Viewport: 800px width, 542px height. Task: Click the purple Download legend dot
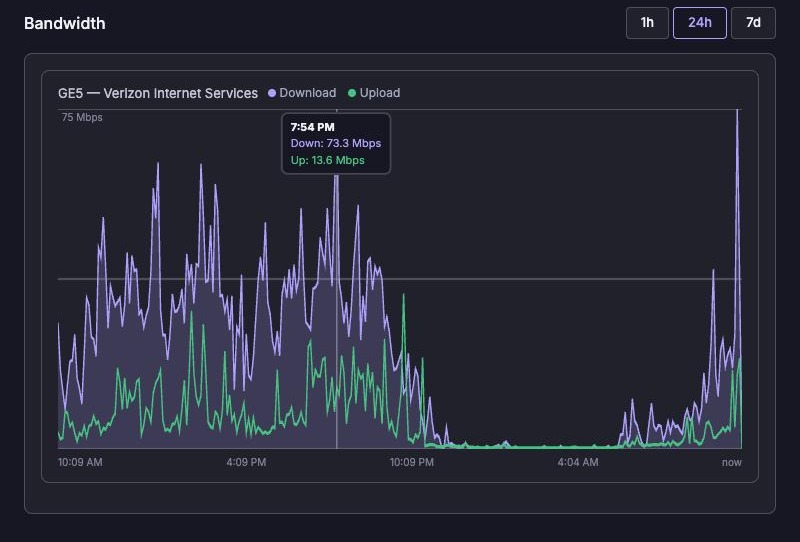click(x=272, y=93)
